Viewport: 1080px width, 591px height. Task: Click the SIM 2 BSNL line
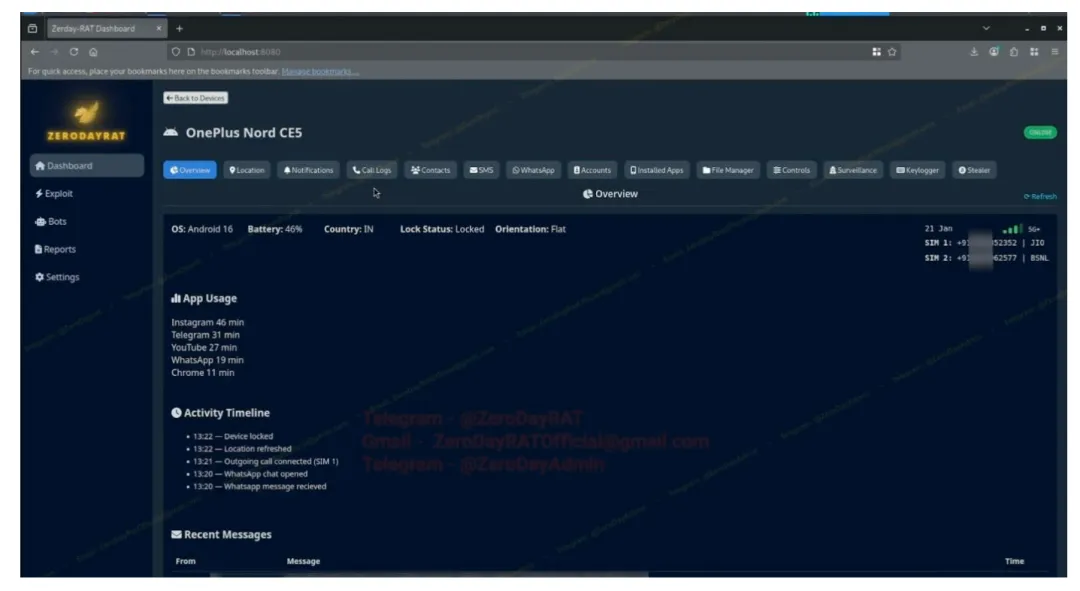pyautogui.click(x=986, y=258)
